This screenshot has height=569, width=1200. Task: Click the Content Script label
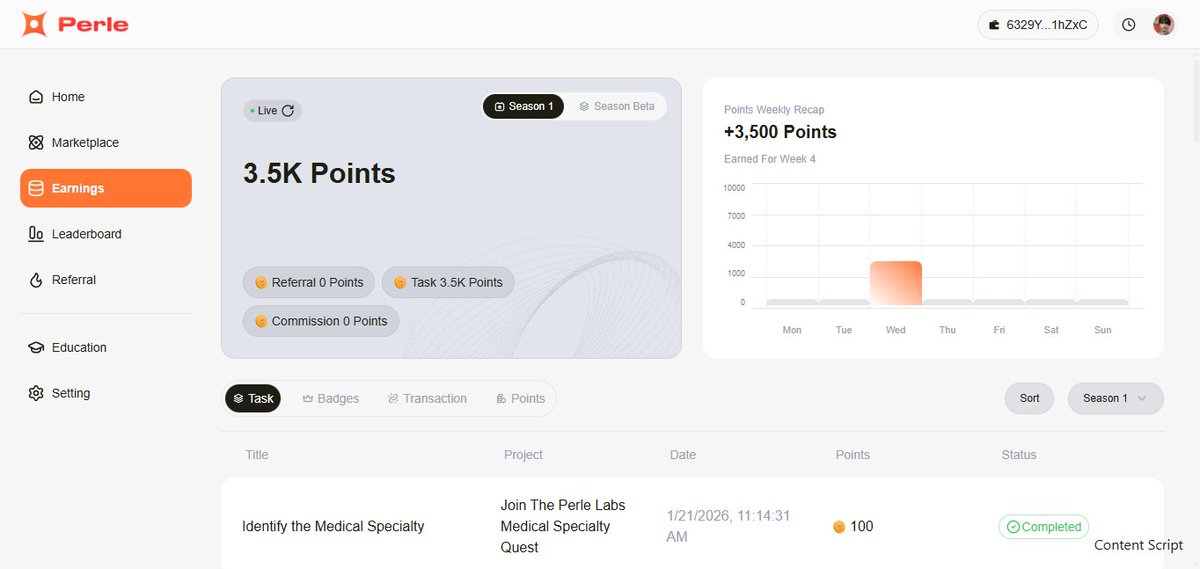pos(1139,545)
